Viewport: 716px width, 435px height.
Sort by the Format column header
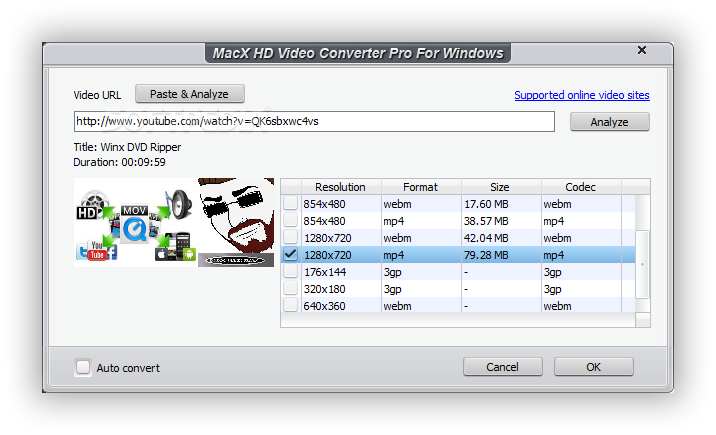pos(421,187)
